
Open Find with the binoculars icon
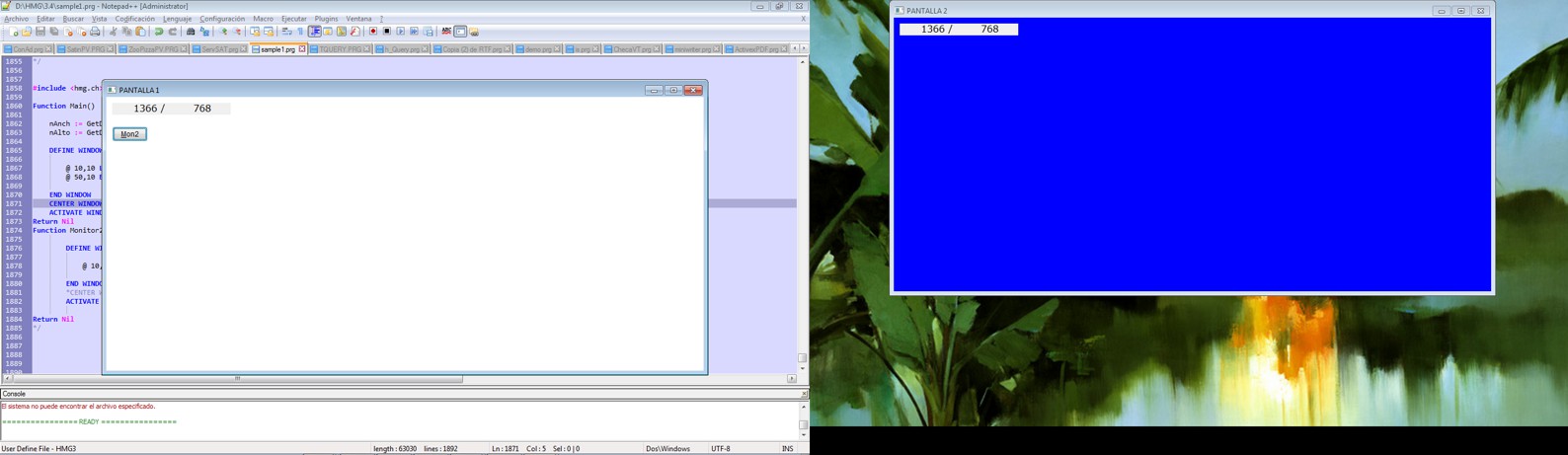(191, 32)
